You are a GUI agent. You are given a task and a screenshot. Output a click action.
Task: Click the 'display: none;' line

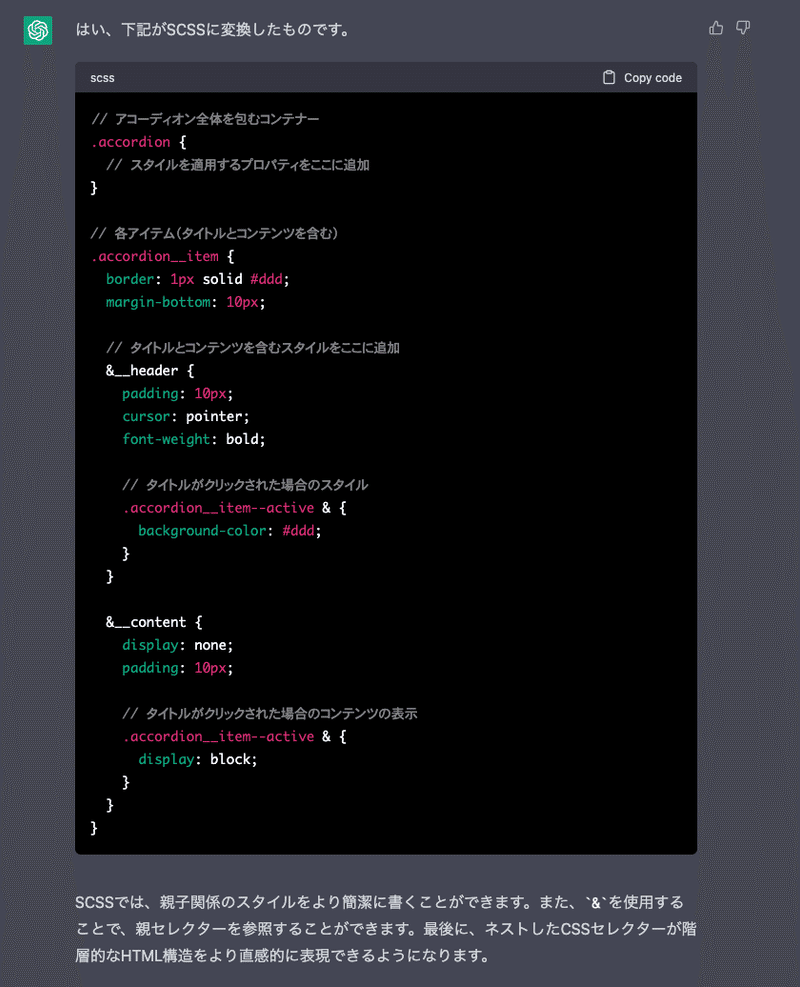[x=177, y=645]
